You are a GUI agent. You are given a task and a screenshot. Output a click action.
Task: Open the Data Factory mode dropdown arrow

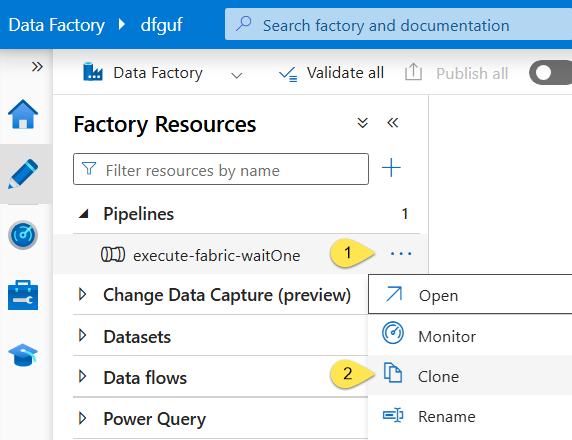(x=237, y=76)
